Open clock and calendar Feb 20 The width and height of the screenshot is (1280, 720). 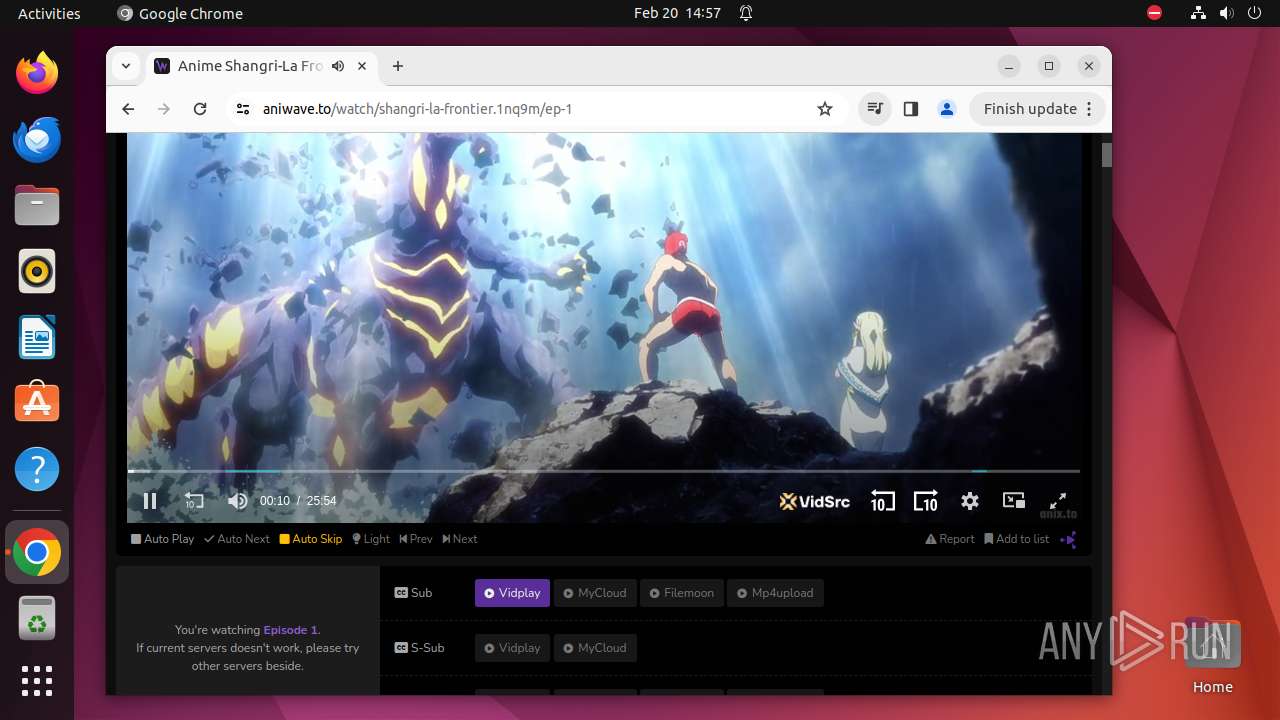click(677, 13)
